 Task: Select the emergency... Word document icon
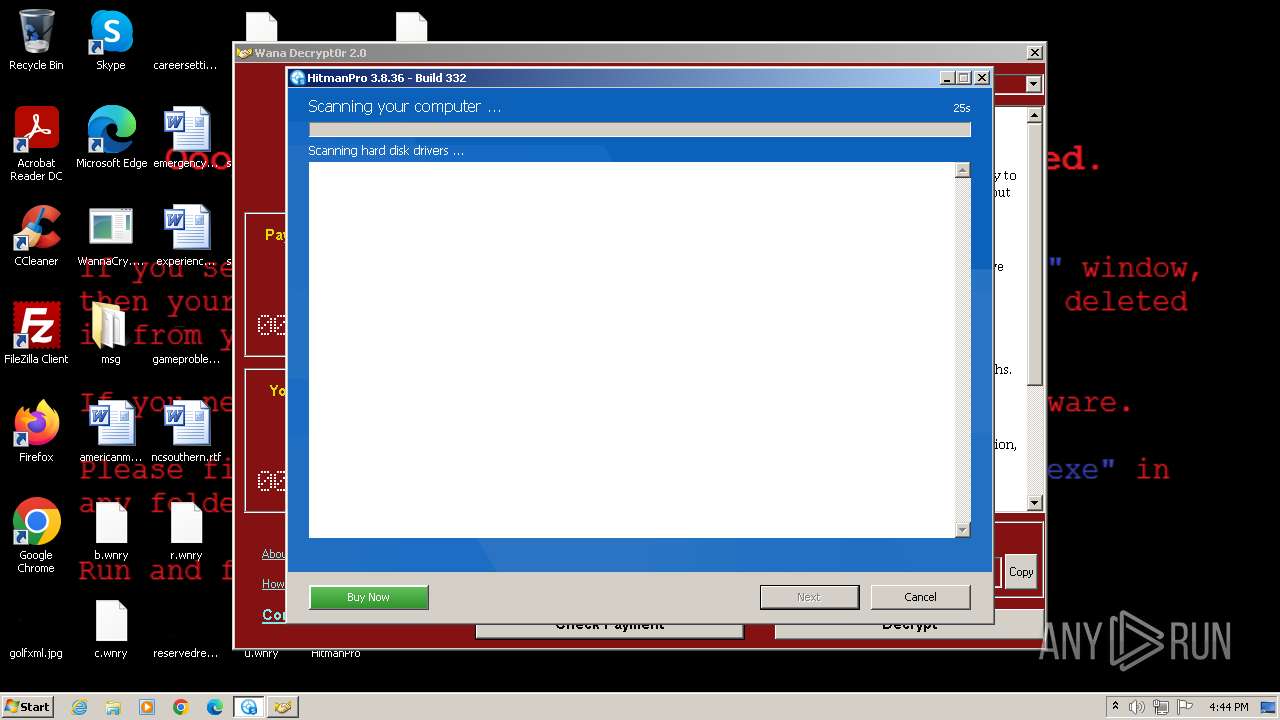click(x=186, y=138)
